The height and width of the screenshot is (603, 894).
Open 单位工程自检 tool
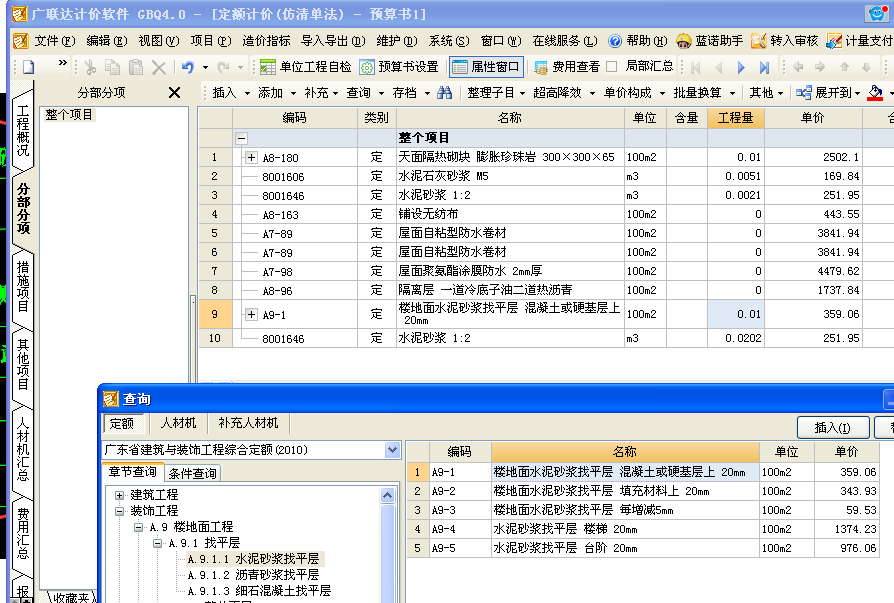305,67
